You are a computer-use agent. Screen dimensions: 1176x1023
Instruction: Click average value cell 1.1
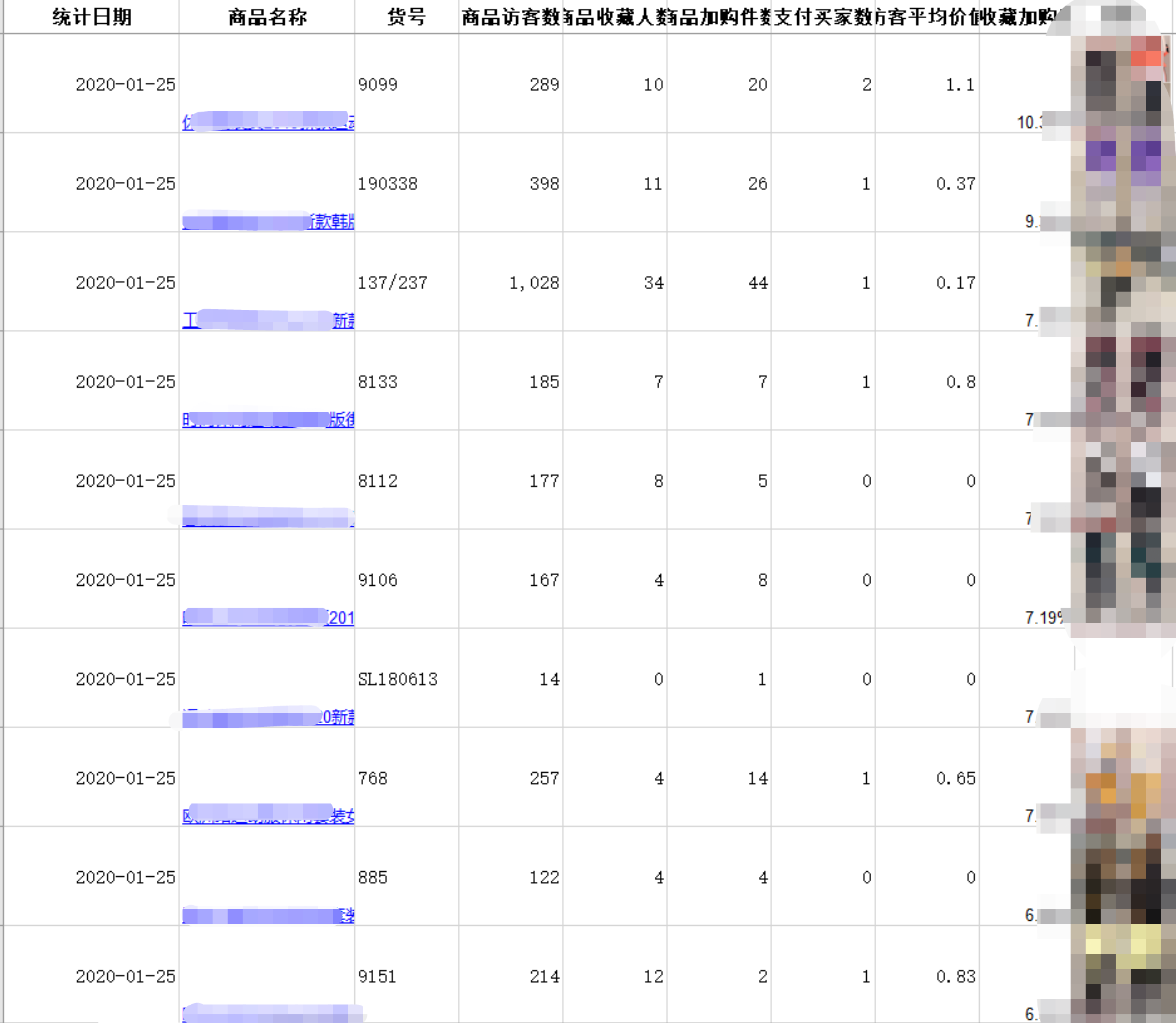(x=927, y=84)
